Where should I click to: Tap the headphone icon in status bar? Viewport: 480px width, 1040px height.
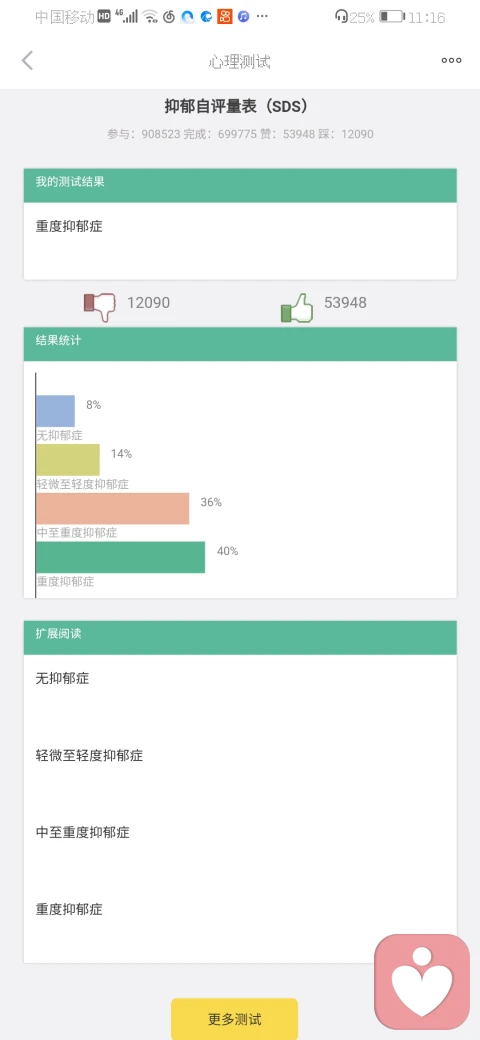(x=341, y=17)
